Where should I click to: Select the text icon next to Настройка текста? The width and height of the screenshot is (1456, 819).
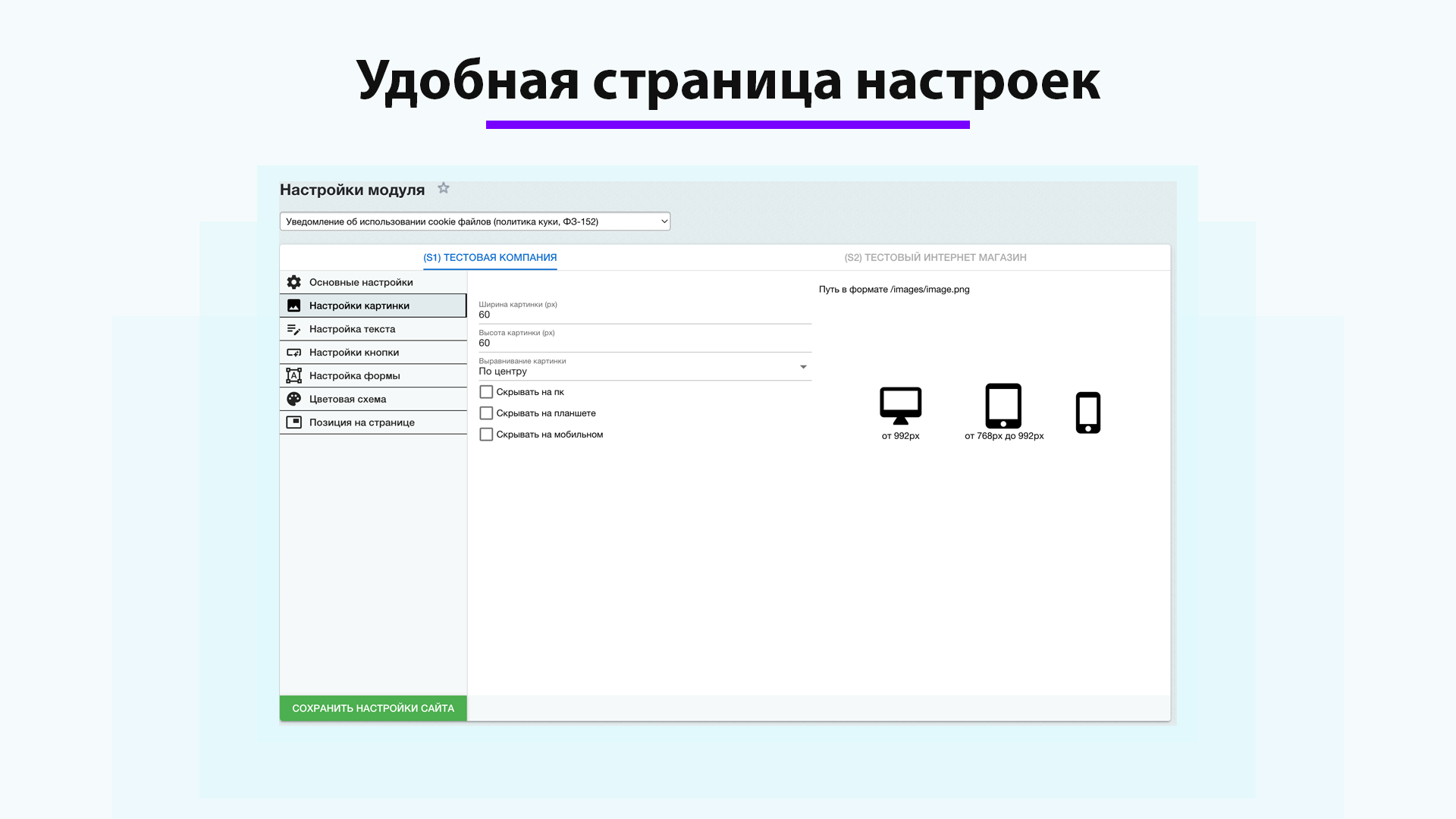293,328
